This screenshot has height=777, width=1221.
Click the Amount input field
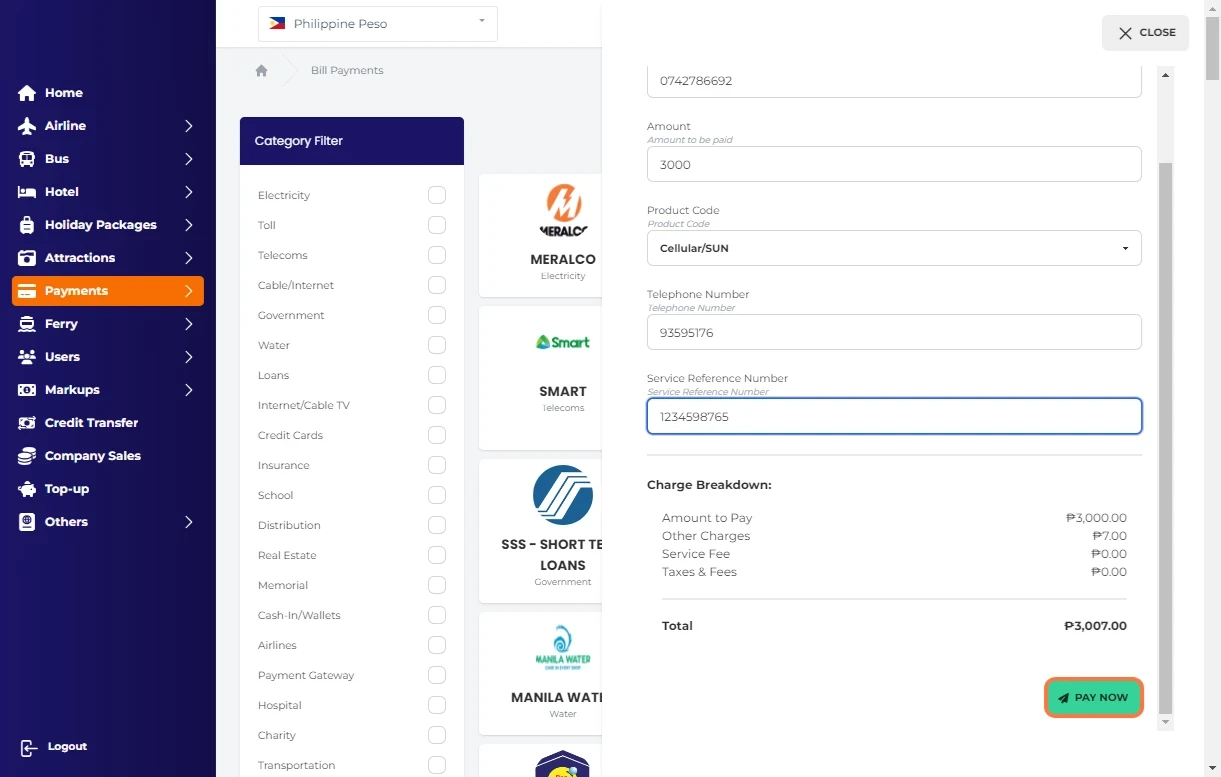[893, 165]
